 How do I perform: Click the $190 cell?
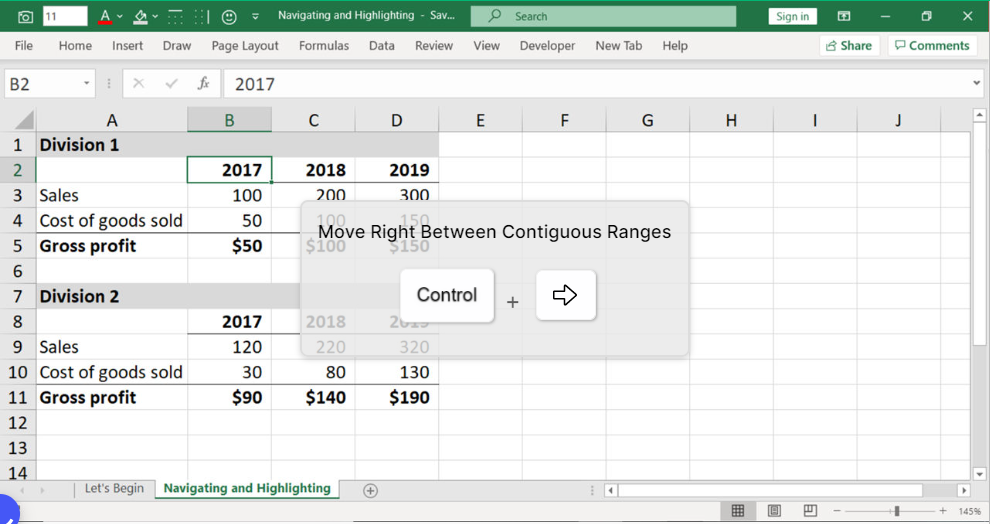click(x=397, y=397)
